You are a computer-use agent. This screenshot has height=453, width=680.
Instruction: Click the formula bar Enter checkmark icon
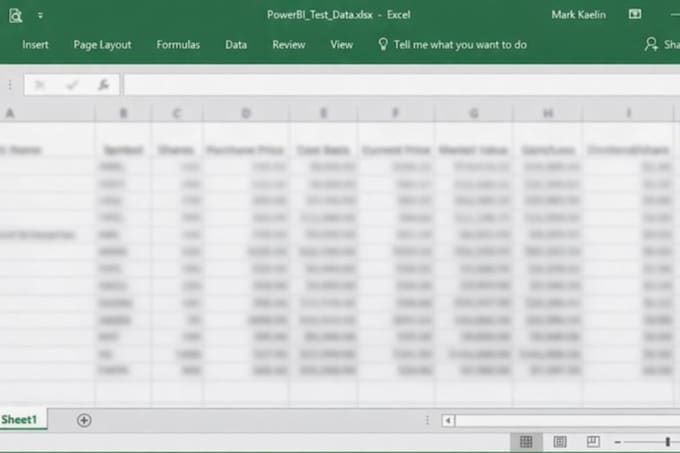(72, 85)
